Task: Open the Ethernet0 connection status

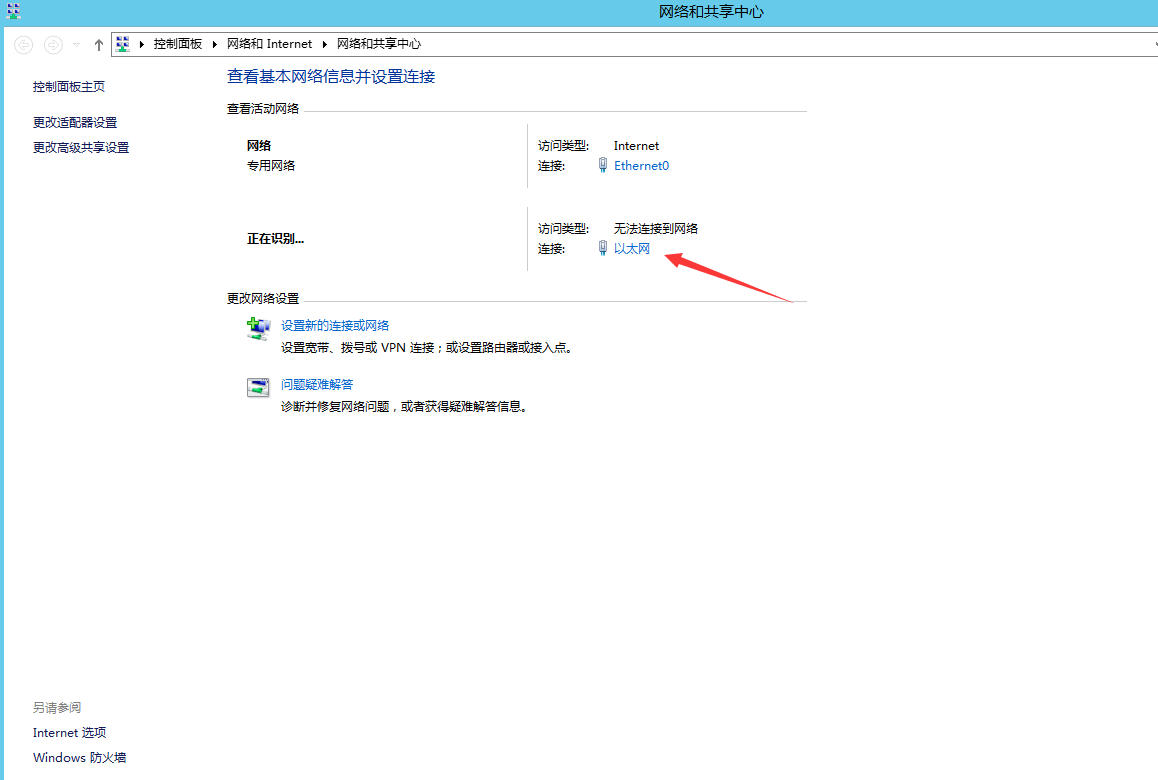Action: click(x=641, y=165)
